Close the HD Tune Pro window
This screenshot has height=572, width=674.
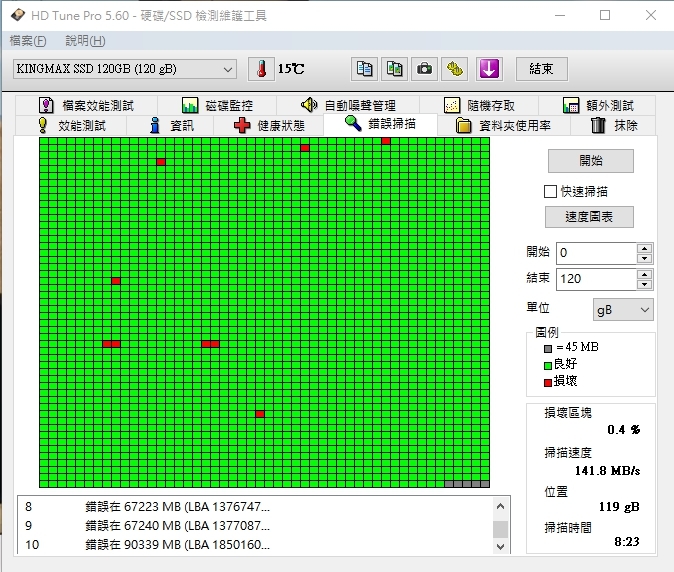pos(651,15)
